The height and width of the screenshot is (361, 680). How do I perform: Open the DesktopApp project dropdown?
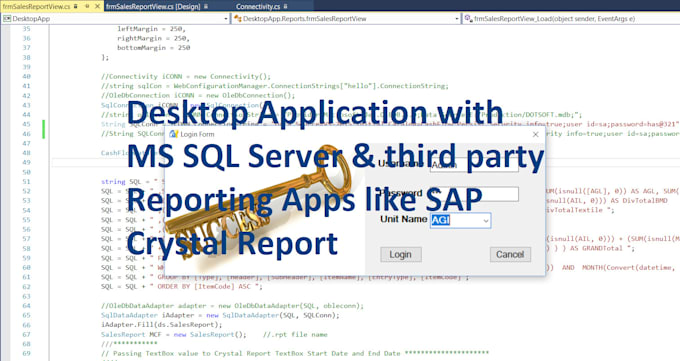coord(226,19)
